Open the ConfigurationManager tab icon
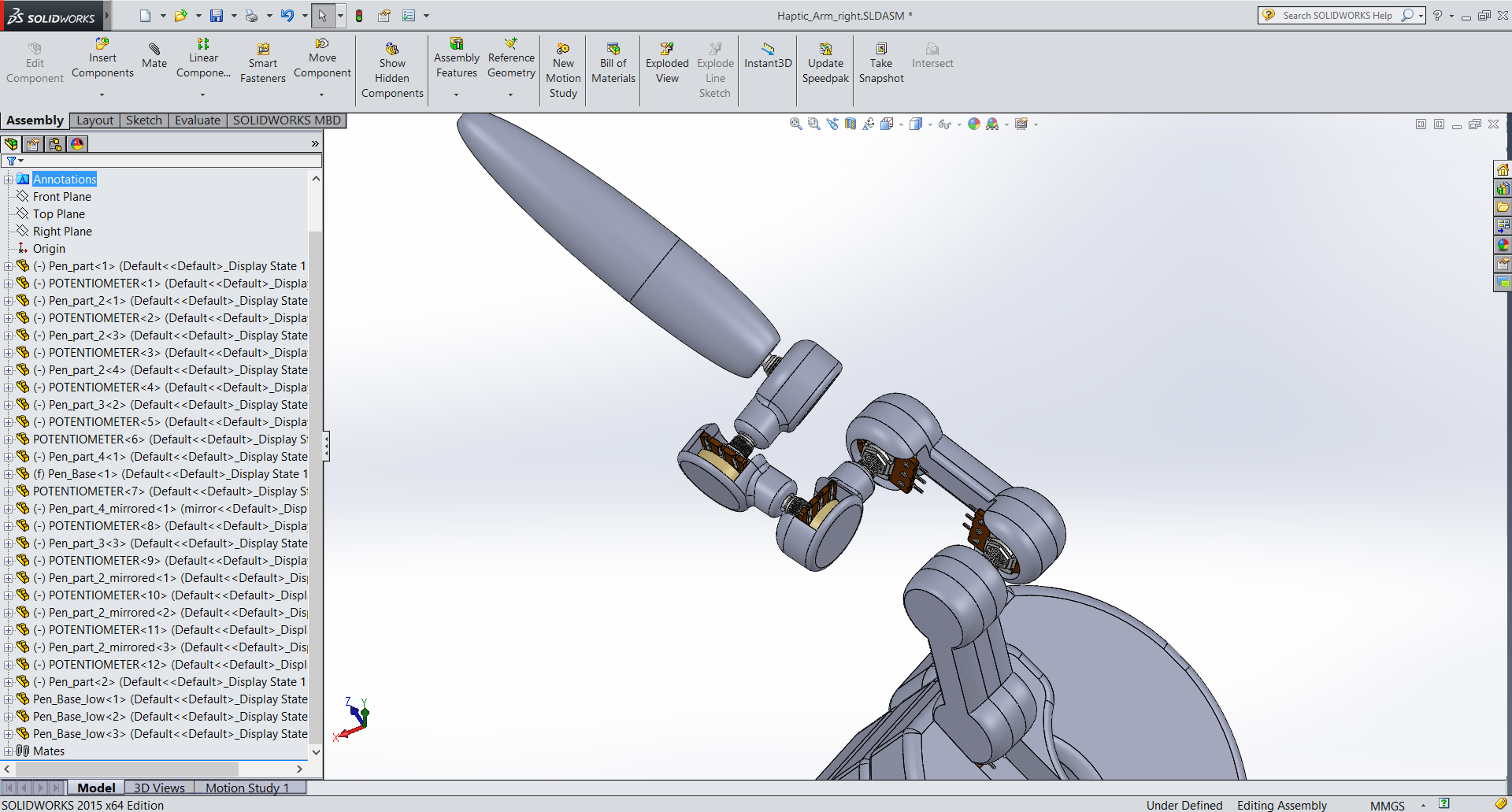 click(x=55, y=144)
